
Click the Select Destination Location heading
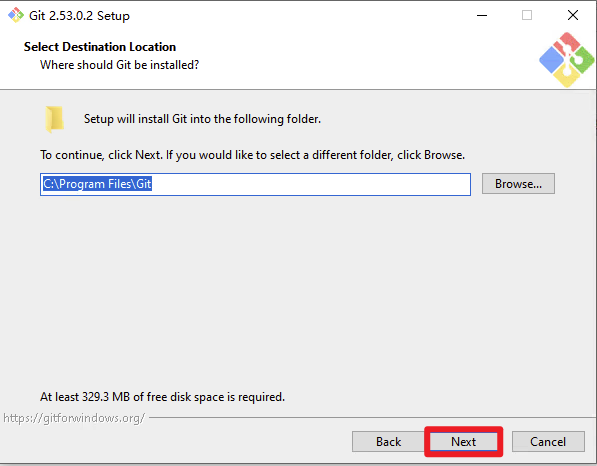click(x=100, y=47)
